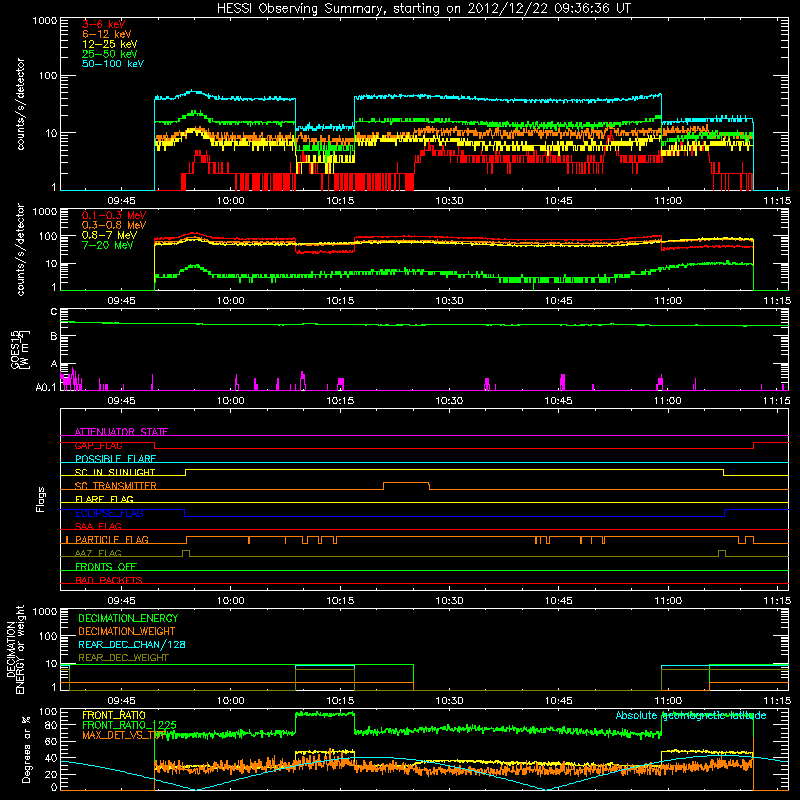Click the 10:45 tick label under MeV plot
Screen dimensions: 800x800
[559, 301]
